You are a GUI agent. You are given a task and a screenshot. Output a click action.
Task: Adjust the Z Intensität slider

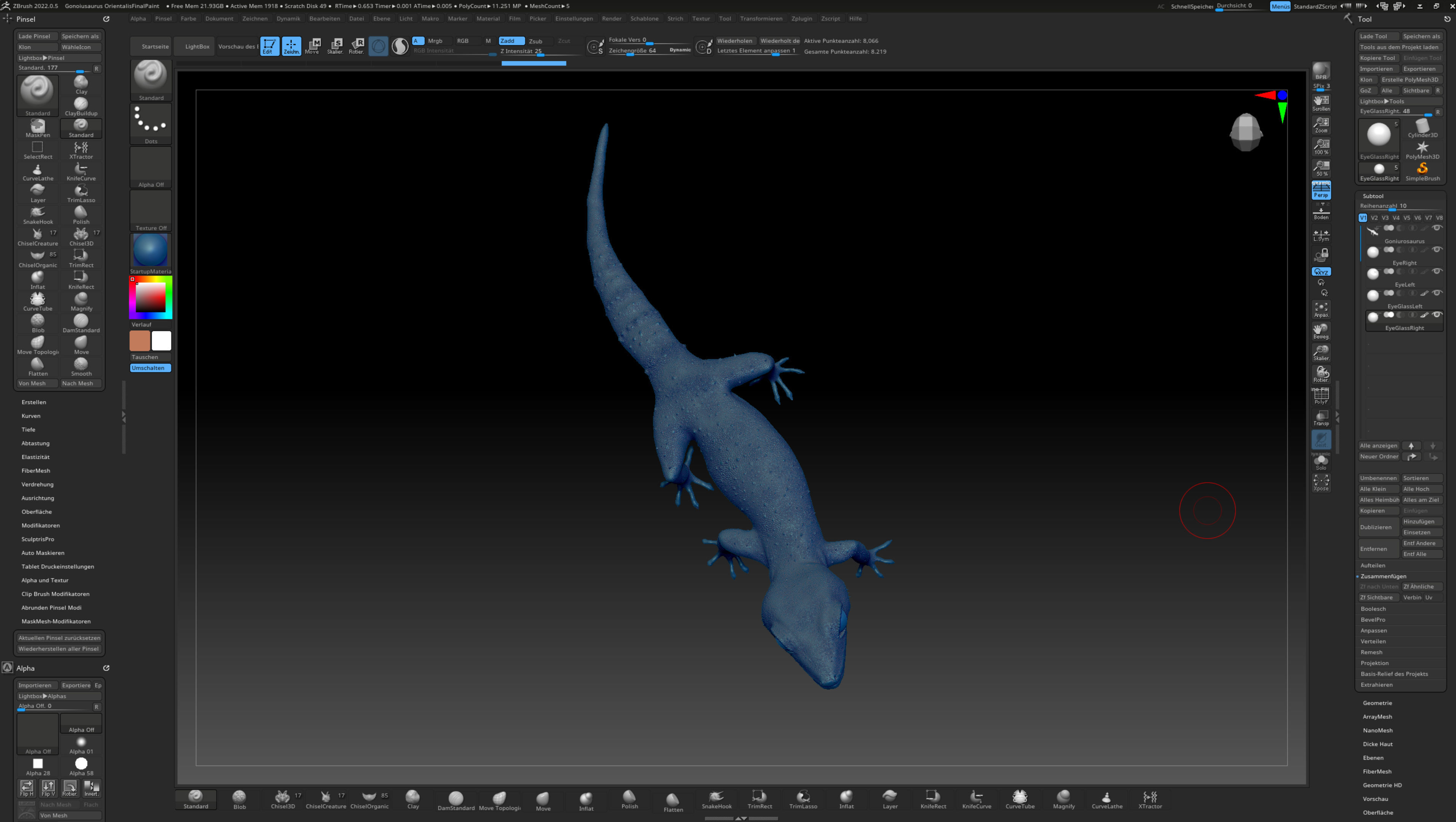coord(540,51)
